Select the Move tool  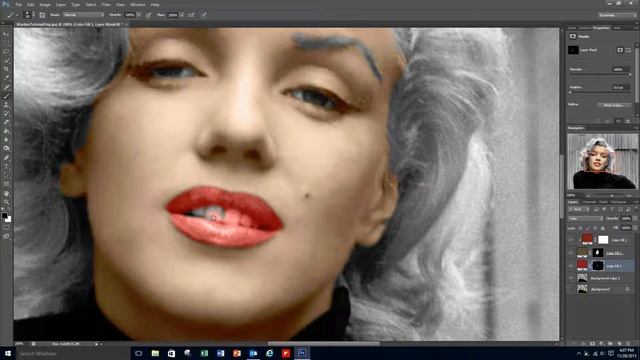tap(6, 34)
